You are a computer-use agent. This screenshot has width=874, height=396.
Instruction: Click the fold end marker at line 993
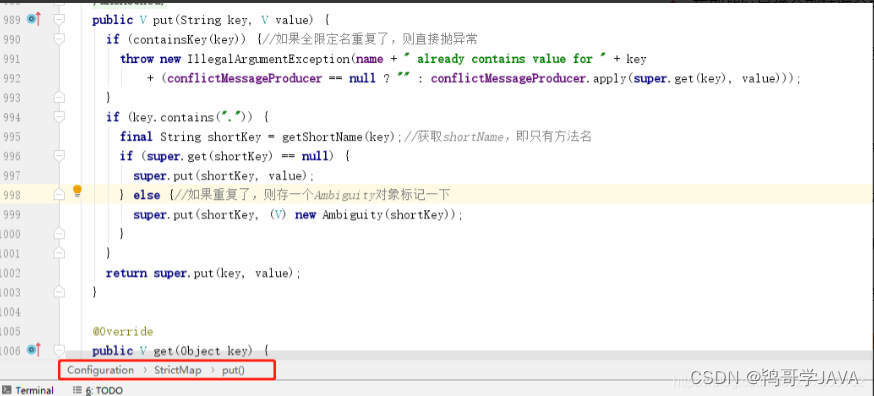59,98
